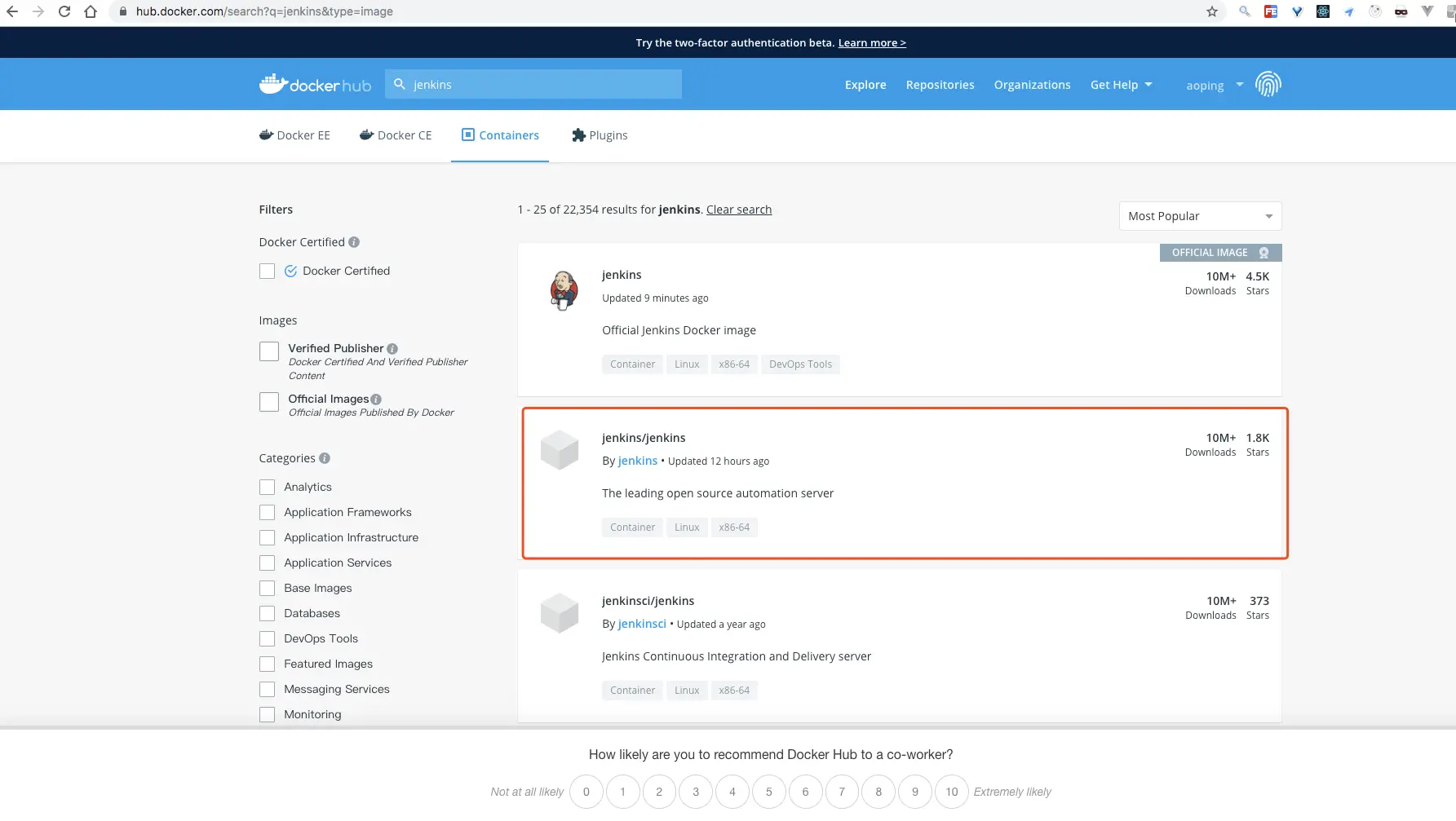Show info icon next to Categories

[x=325, y=458]
